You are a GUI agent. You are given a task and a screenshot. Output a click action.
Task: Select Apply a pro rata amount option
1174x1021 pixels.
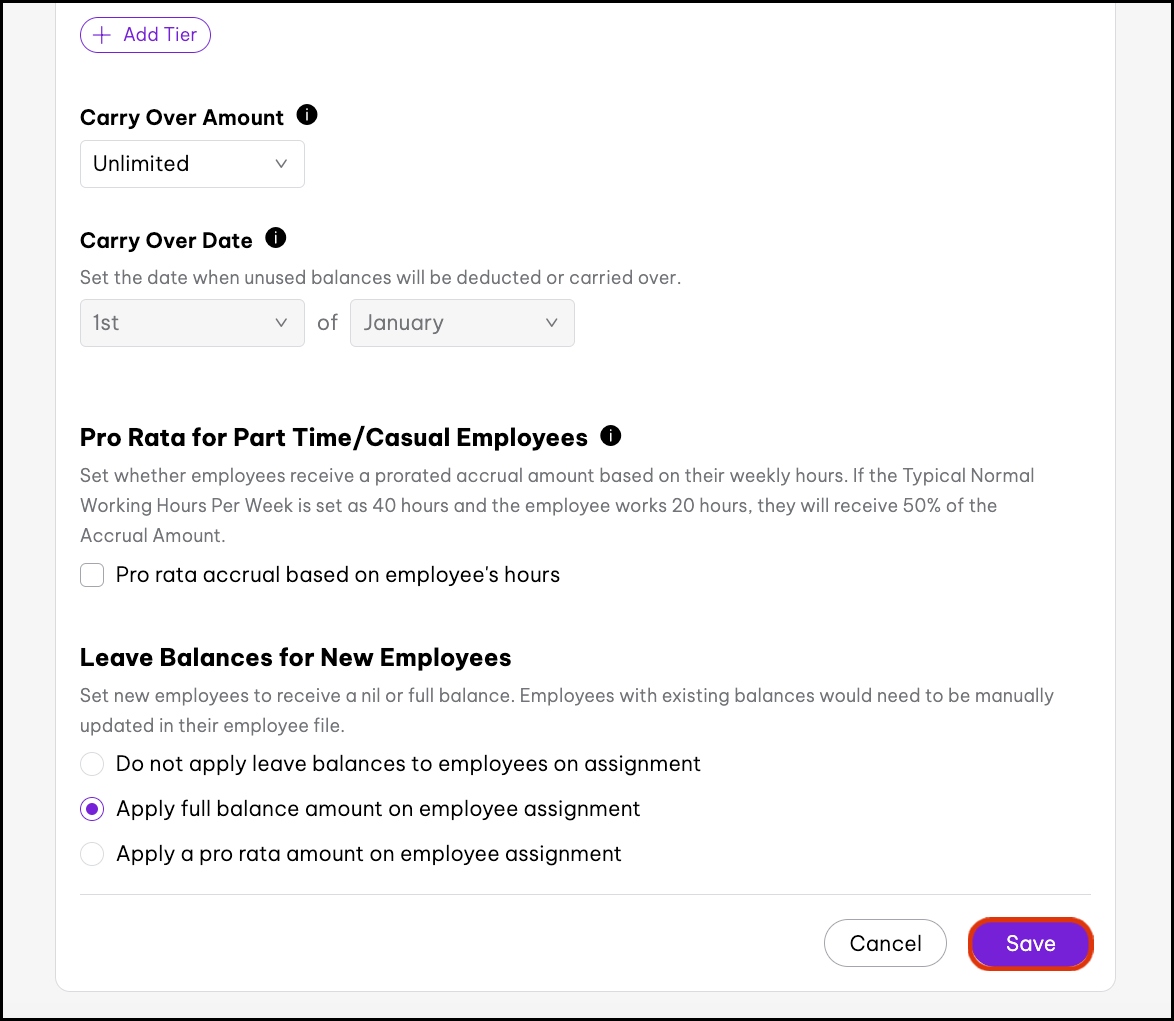(x=92, y=854)
